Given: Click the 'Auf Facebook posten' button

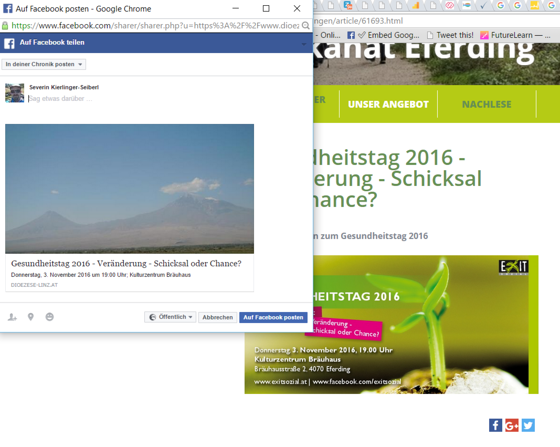Looking at the screenshot, I should click(273, 317).
